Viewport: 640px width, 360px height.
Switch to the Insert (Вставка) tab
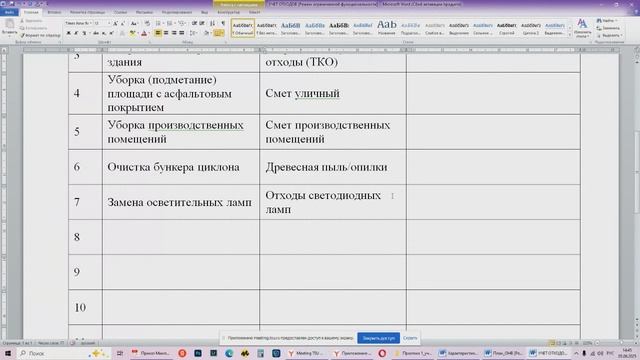coord(54,12)
